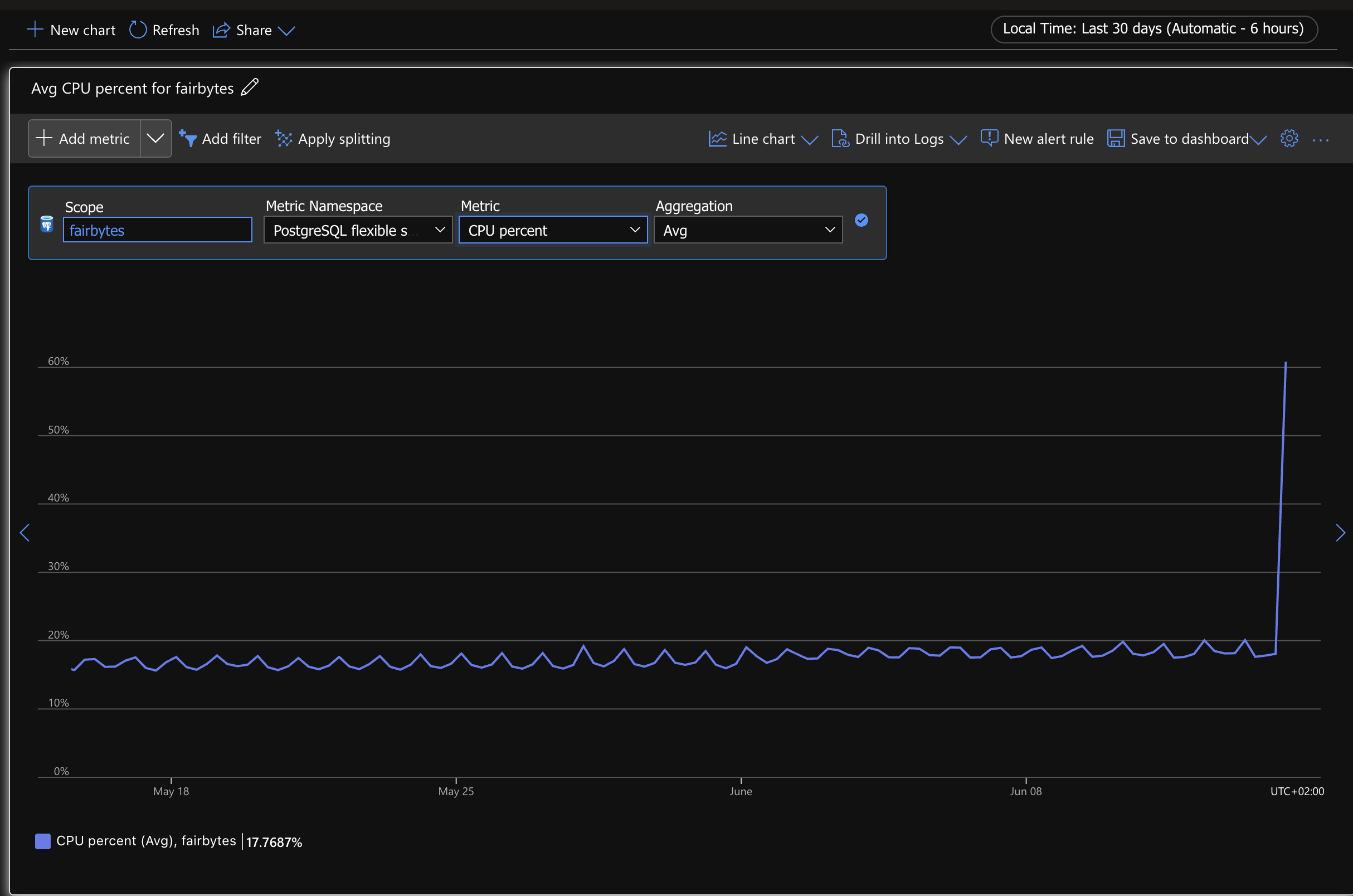Click the fairbytes scope field
This screenshot has width=1353, height=896.
point(157,230)
